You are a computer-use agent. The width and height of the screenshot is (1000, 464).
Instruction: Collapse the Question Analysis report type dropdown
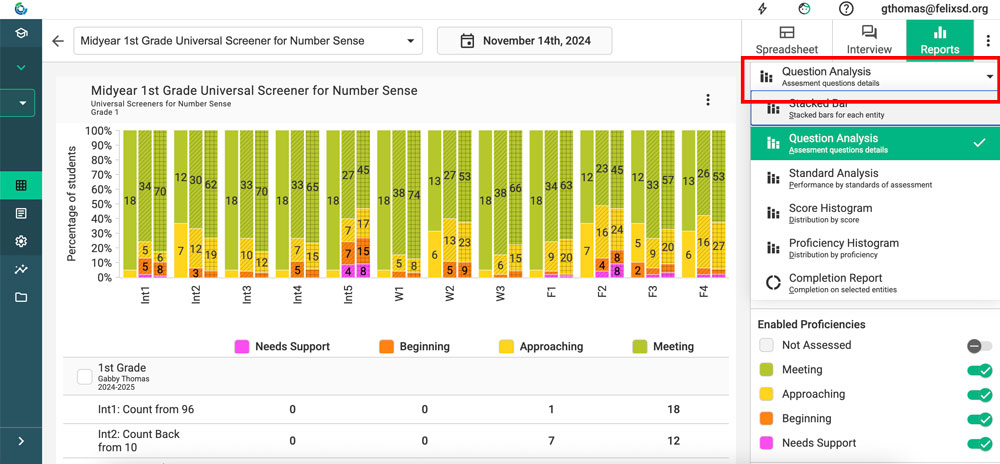click(989, 76)
